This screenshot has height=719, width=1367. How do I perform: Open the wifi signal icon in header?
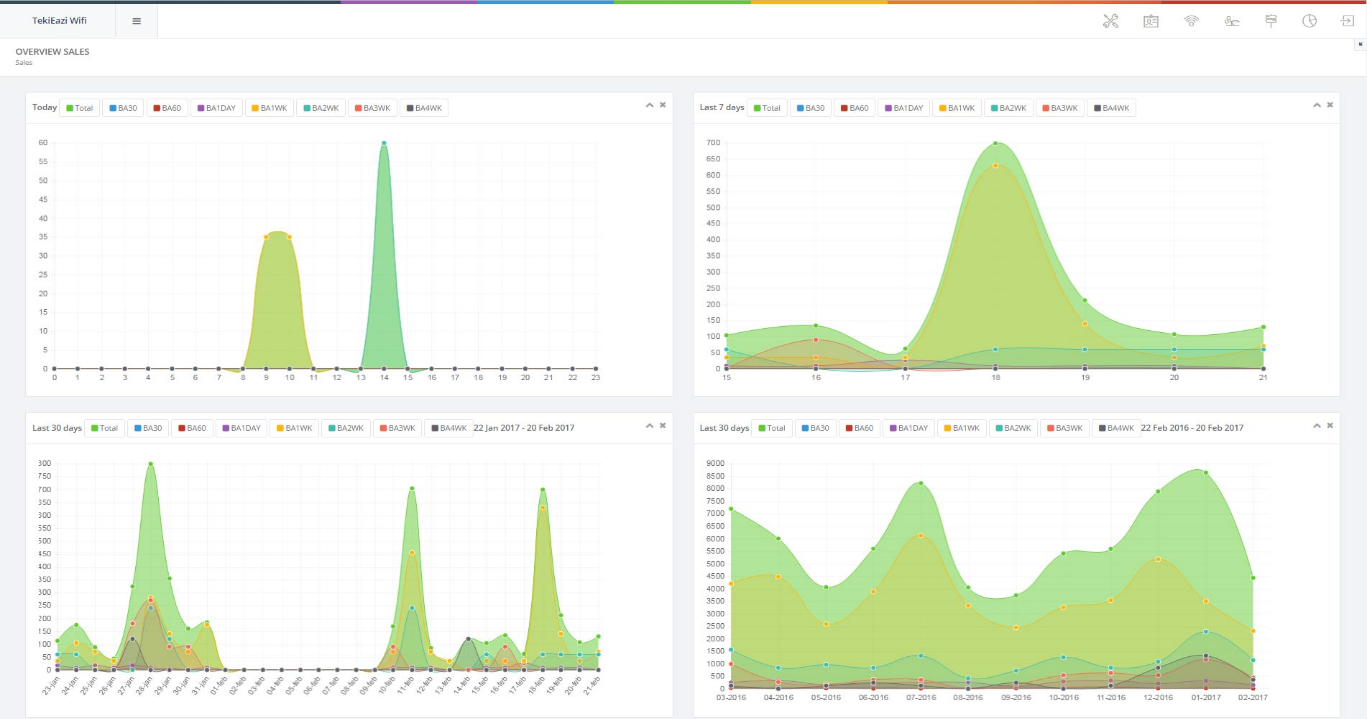point(1191,21)
